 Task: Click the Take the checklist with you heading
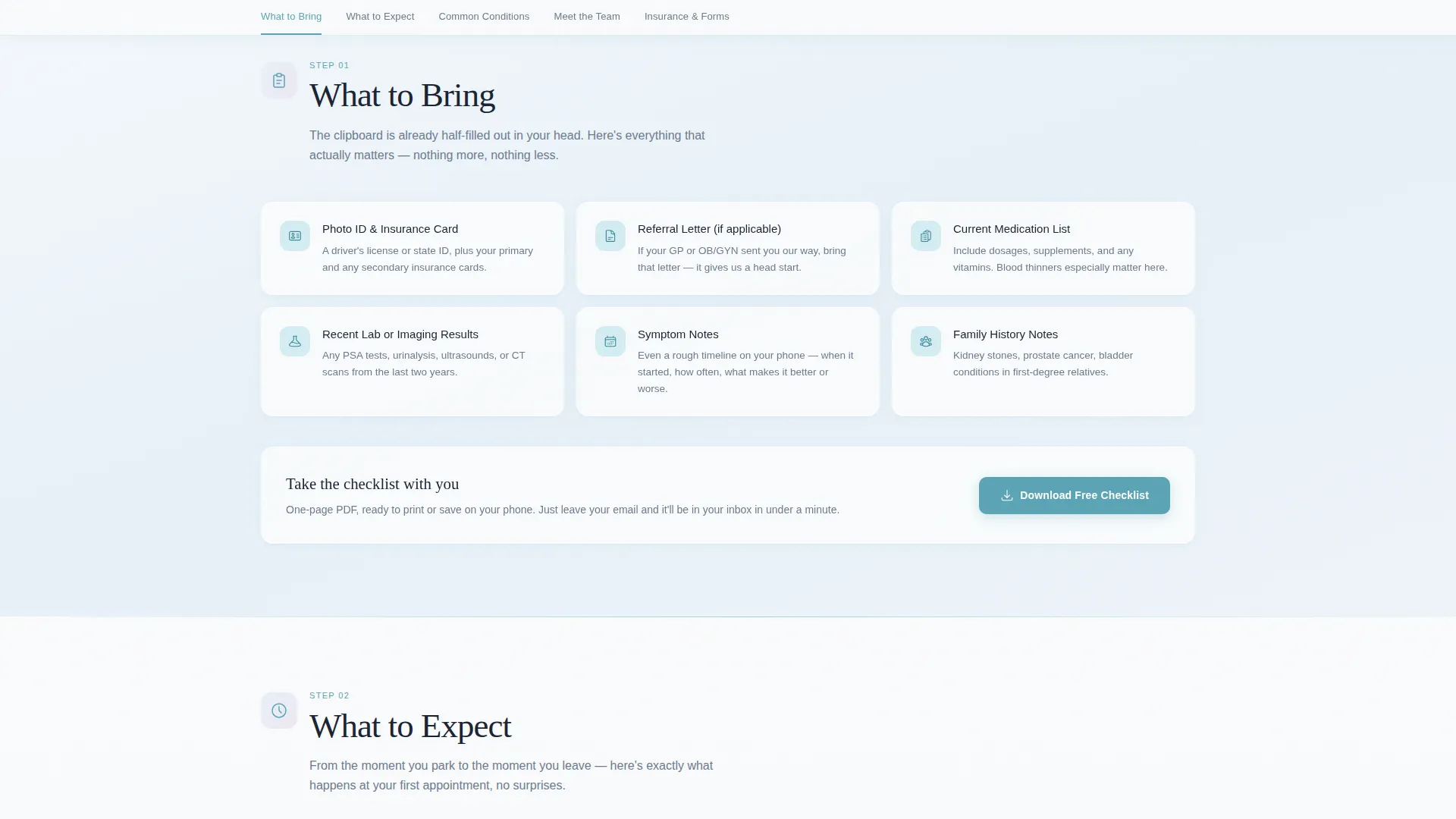[x=372, y=484]
